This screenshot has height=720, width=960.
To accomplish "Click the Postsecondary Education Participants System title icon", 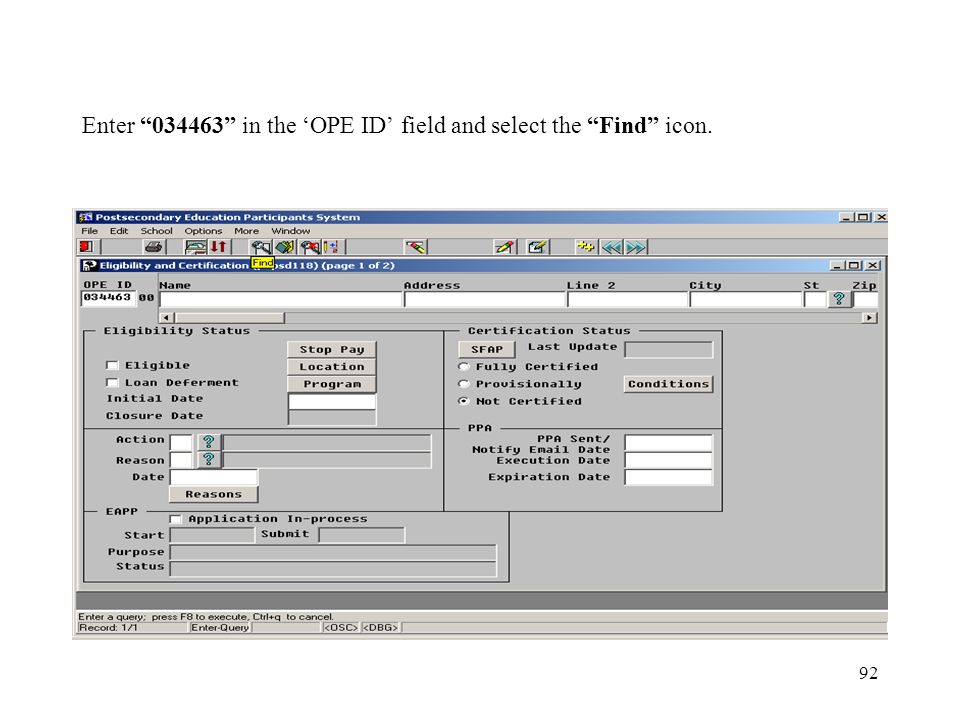I will tap(85, 217).
